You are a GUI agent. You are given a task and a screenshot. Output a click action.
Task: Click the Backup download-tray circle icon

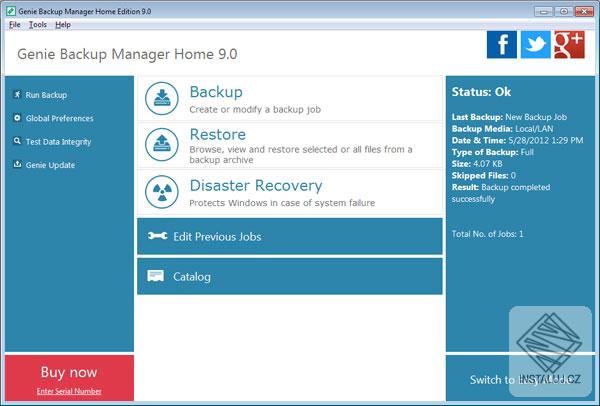162,98
